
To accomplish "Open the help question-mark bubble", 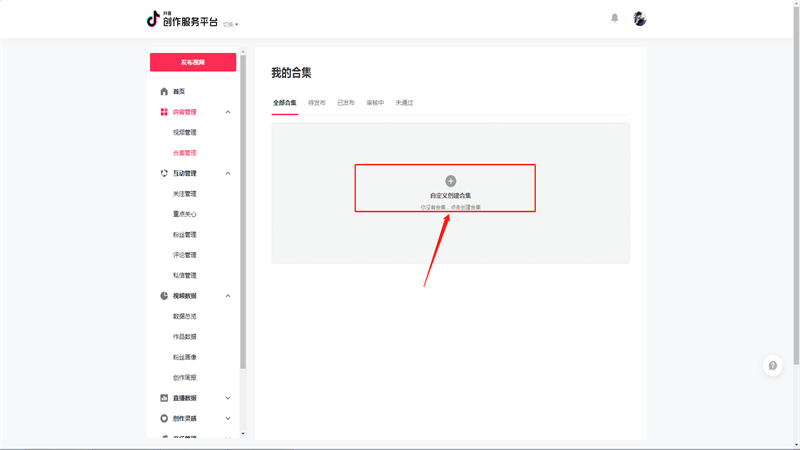I will (773, 366).
